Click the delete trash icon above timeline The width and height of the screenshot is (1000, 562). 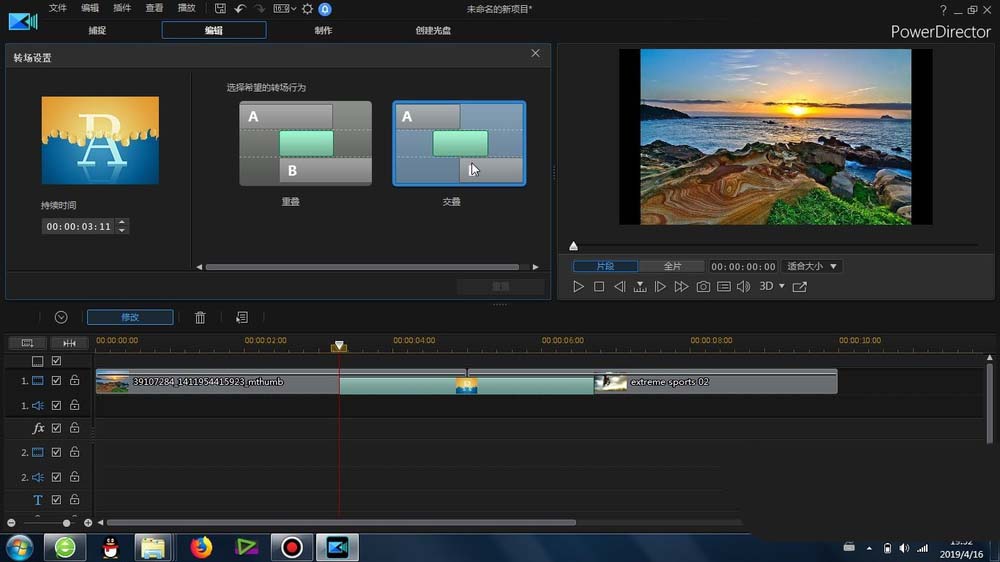pos(200,317)
